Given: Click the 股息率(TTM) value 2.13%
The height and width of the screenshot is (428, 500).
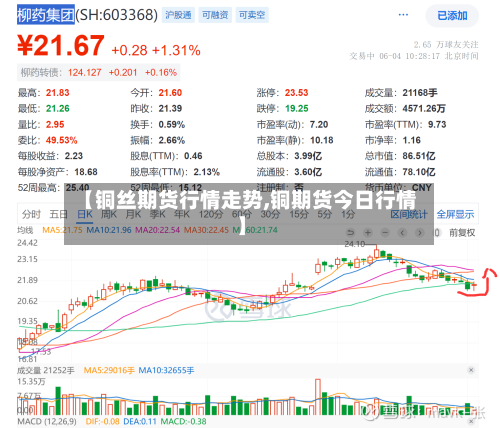Looking at the screenshot, I should pyautogui.click(x=207, y=172).
